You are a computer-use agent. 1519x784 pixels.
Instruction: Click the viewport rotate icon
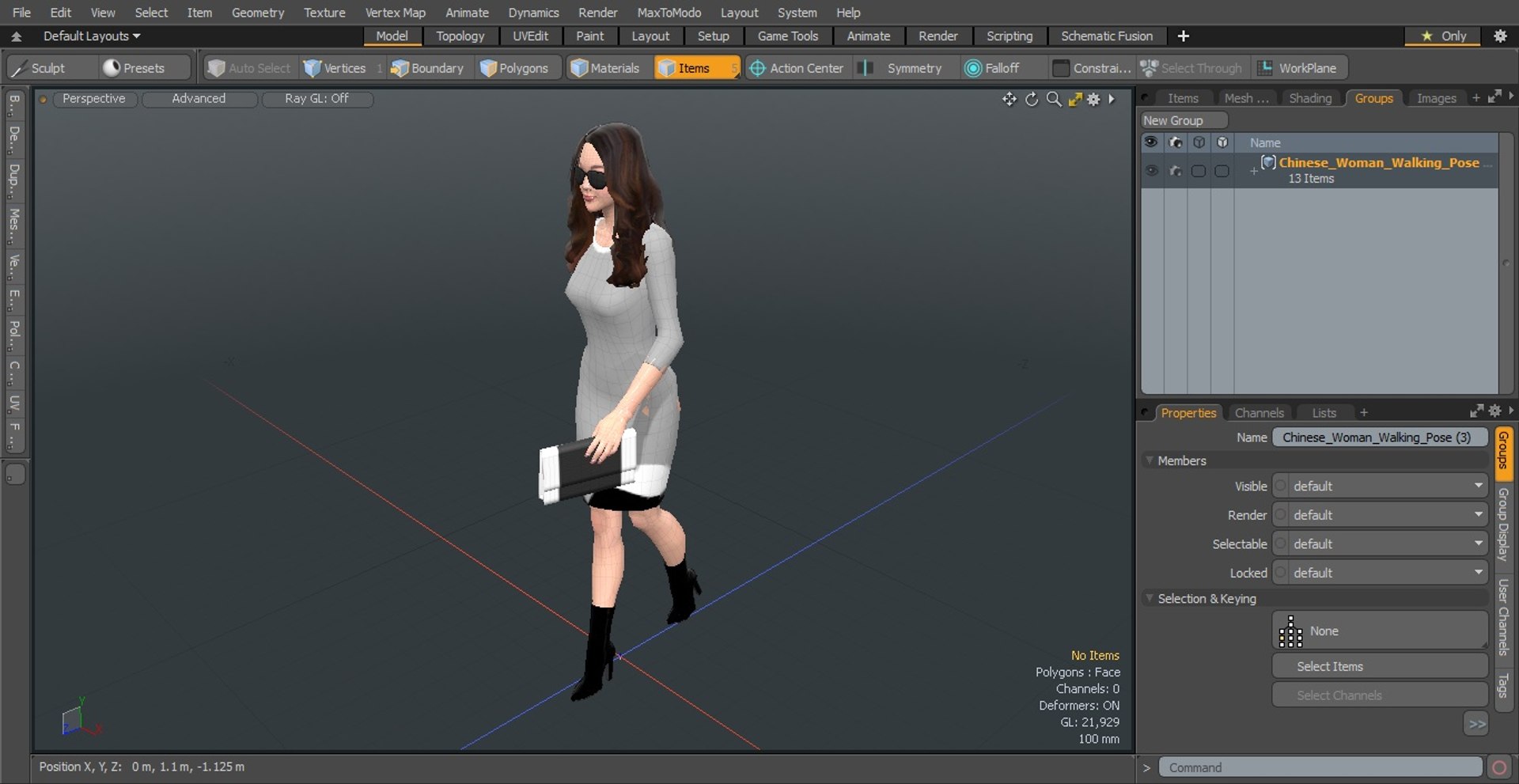1032,99
